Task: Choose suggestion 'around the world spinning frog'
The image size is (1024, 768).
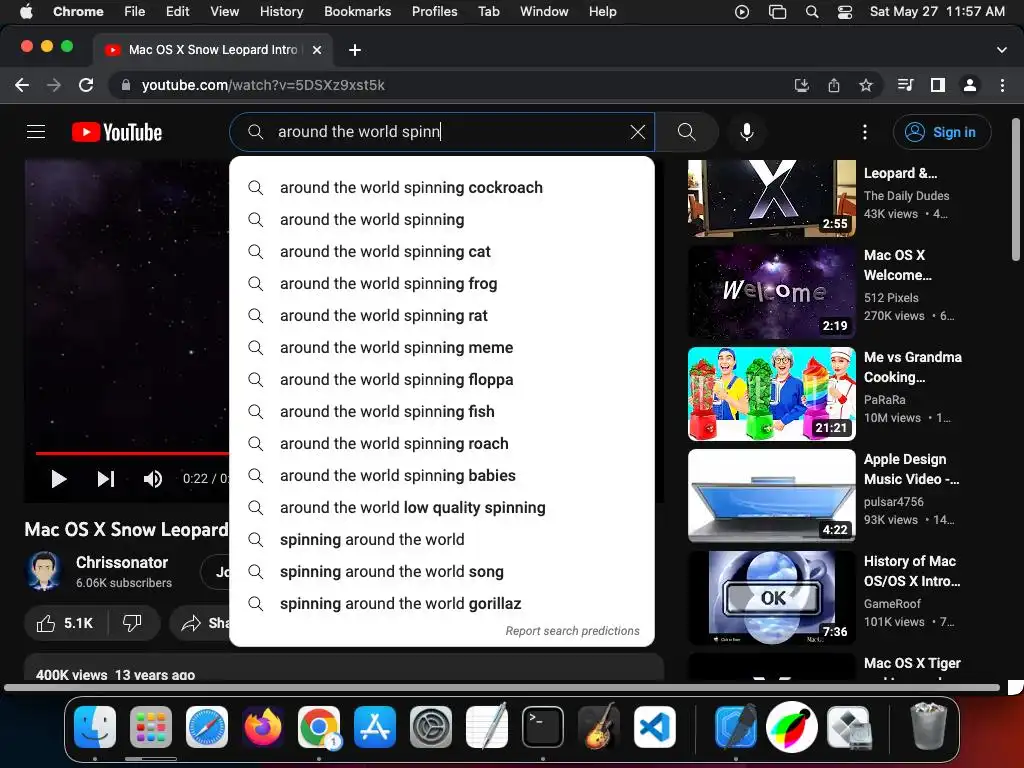Action: click(x=441, y=283)
